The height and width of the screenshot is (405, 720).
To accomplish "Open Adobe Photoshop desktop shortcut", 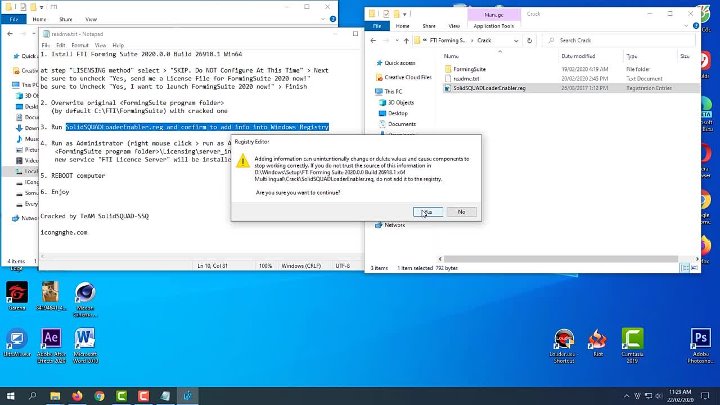I will (700, 345).
